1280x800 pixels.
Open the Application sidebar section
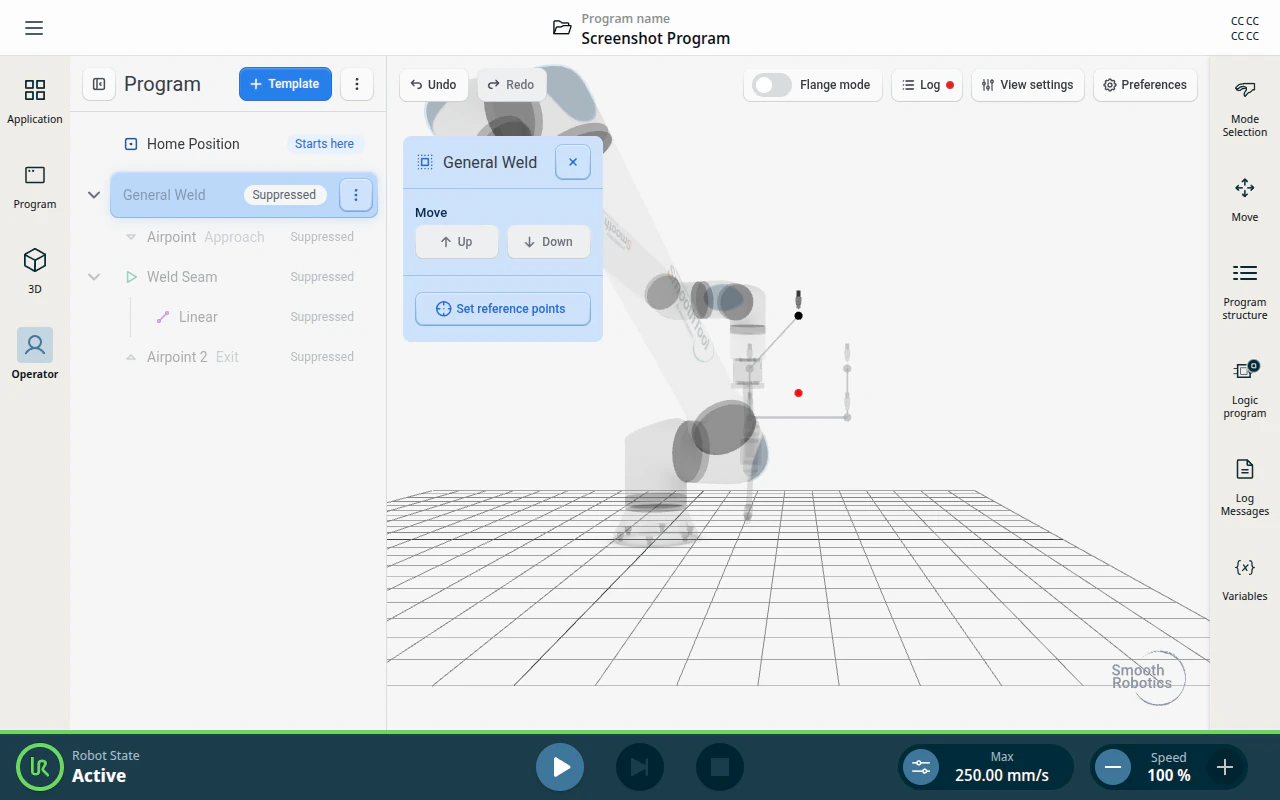(35, 102)
